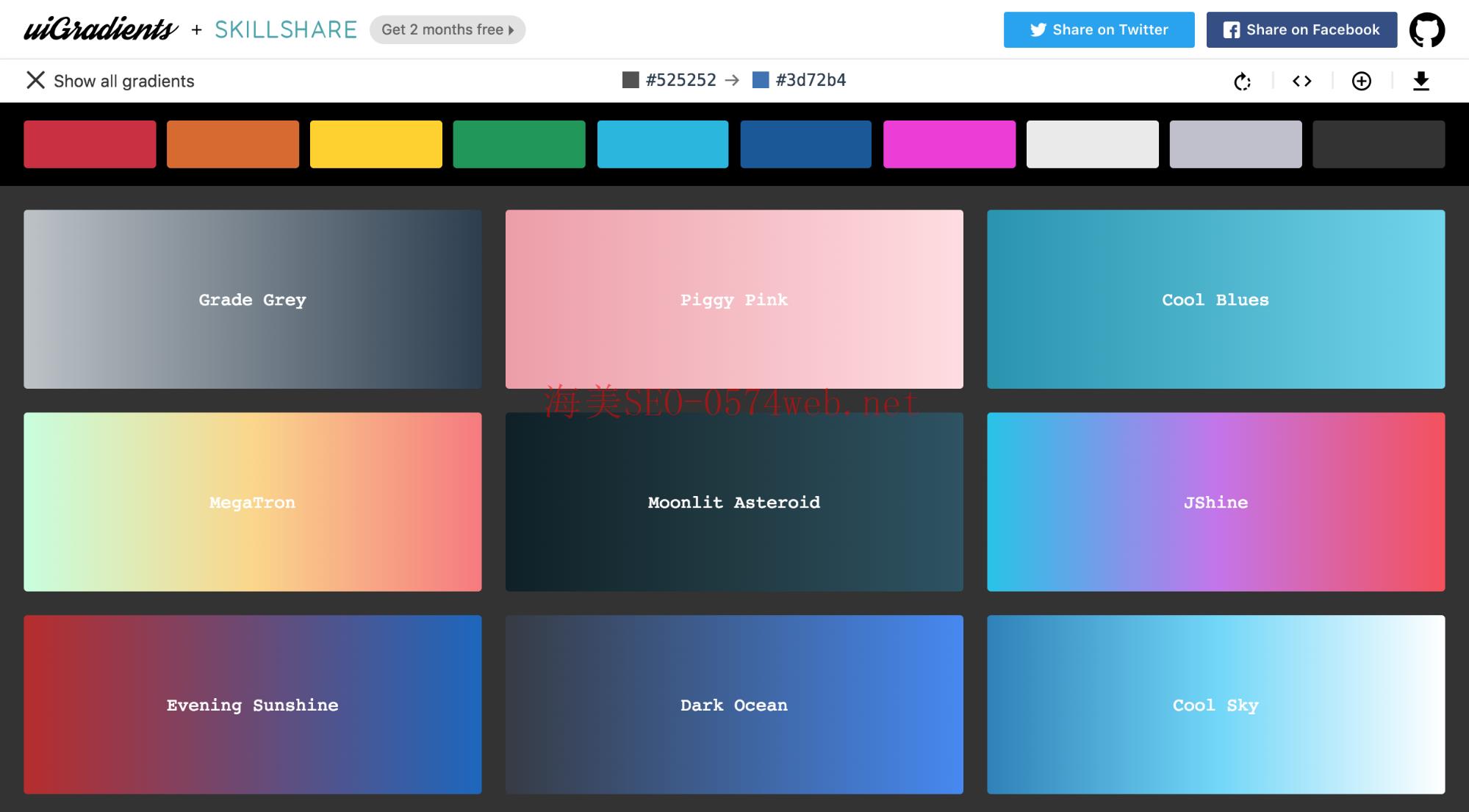The width and height of the screenshot is (1469, 812).
Task: Dismiss the gradient filter with the X icon
Action: 35,80
